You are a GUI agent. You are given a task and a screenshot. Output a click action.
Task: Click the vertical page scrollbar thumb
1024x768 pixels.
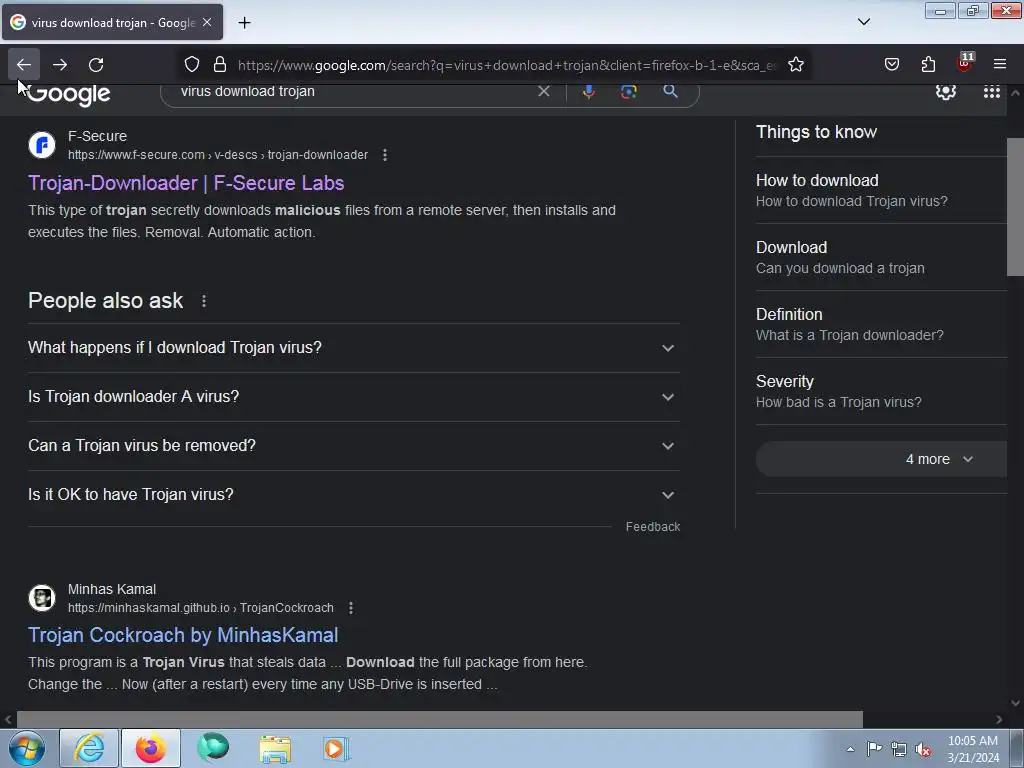[1015, 207]
